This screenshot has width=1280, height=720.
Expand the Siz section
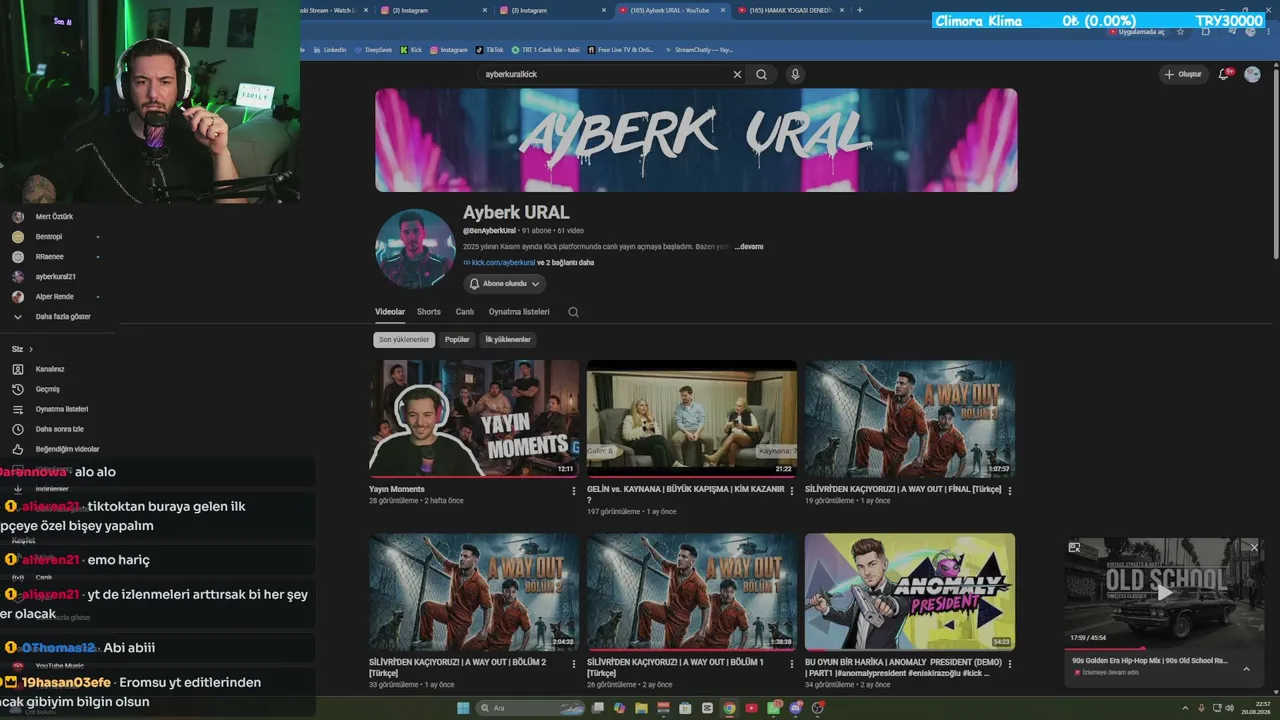coord(22,349)
